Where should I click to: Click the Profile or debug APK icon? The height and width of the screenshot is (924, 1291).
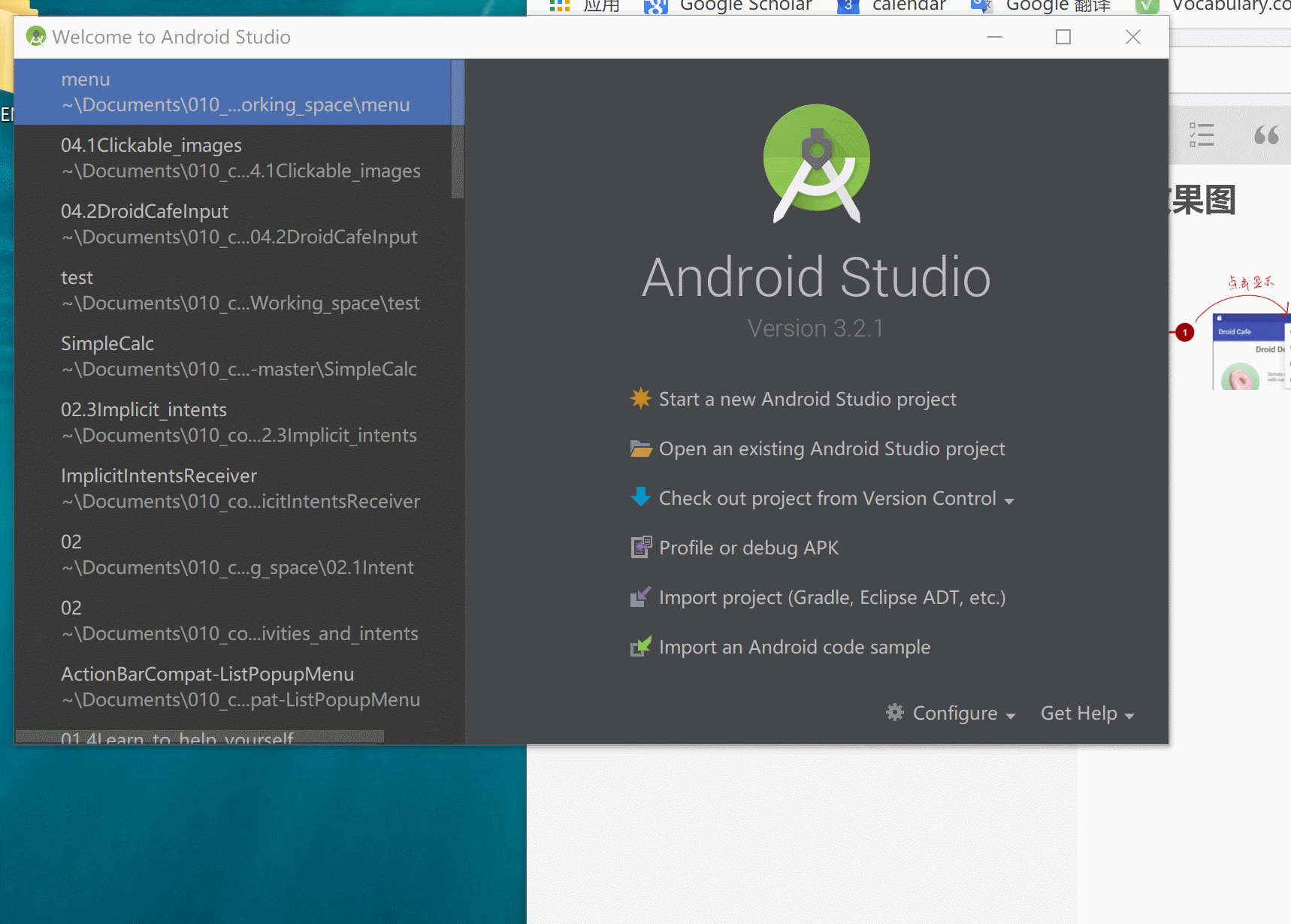641,547
